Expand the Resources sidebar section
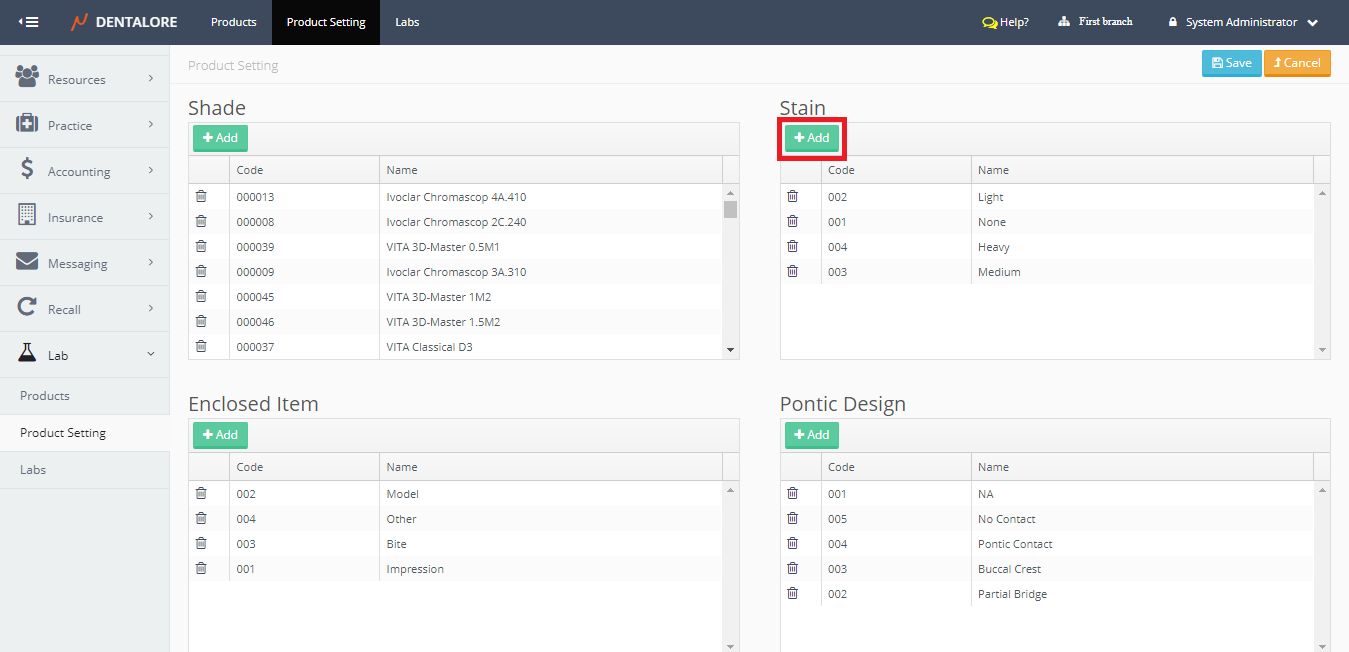The image size is (1349, 652). click(x=84, y=79)
